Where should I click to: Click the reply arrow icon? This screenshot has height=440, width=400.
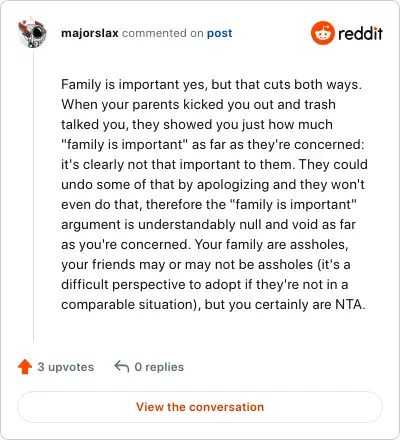click(x=122, y=366)
